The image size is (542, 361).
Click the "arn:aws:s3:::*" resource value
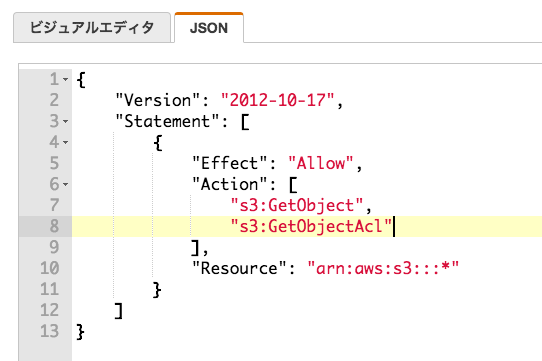click(383, 268)
